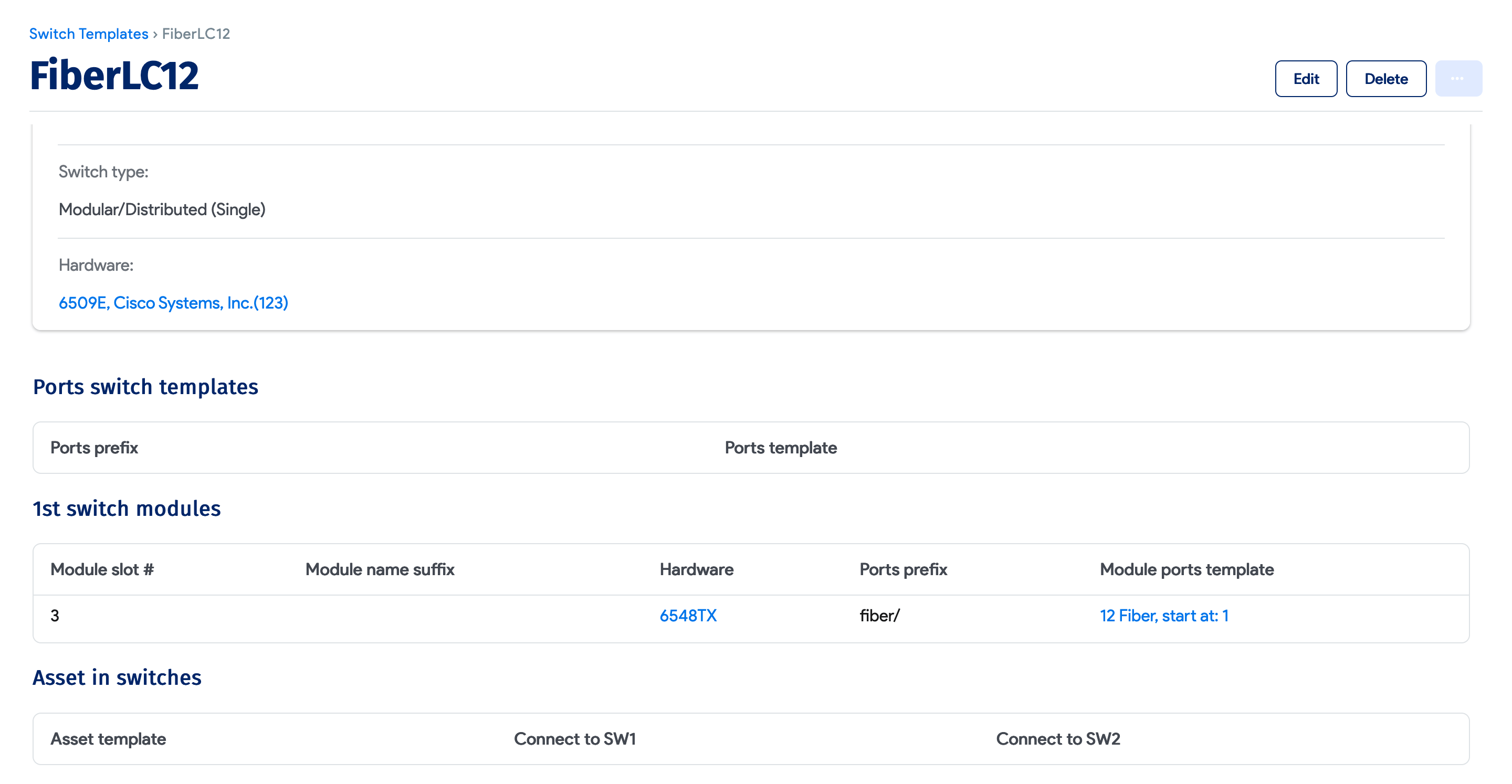Click the fiber/ ports prefix cell

879,616
